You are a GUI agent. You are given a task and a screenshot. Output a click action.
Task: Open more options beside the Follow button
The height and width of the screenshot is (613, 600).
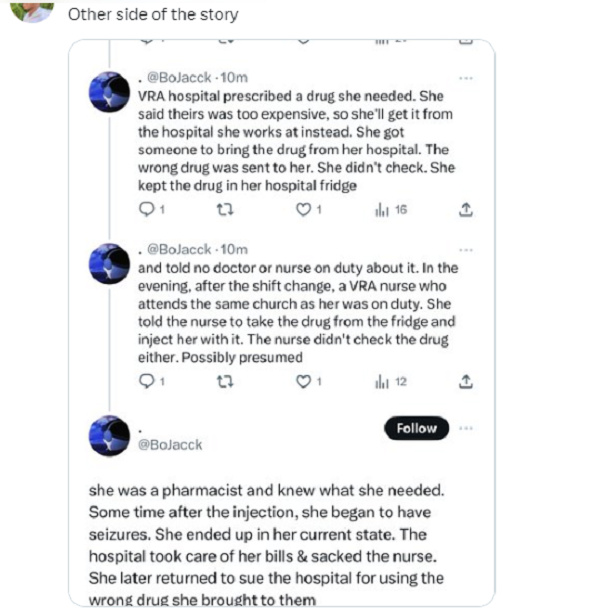(464, 427)
